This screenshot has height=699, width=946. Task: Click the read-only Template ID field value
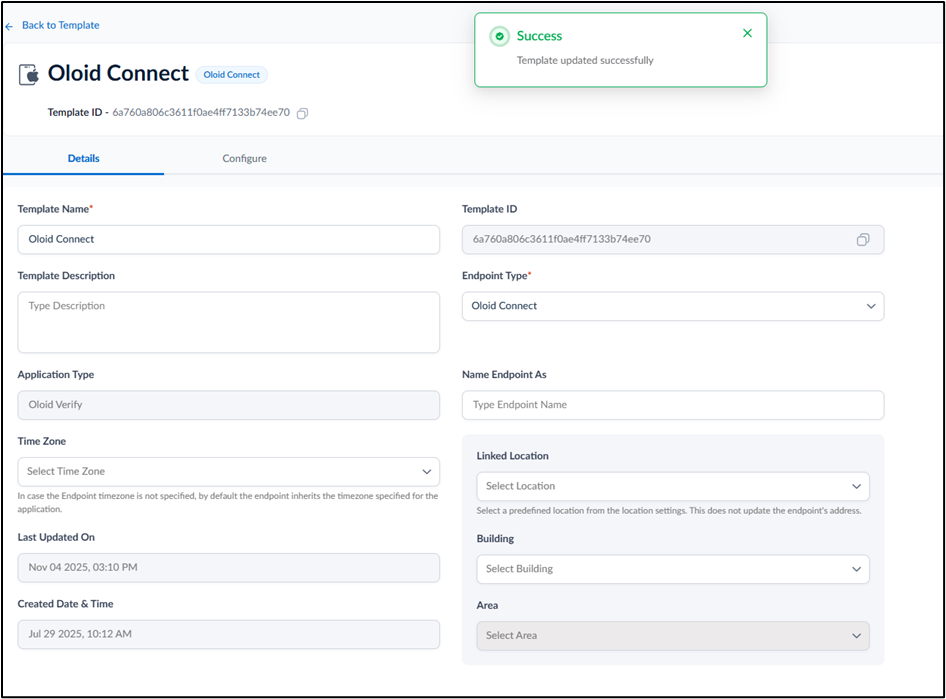pos(562,239)
